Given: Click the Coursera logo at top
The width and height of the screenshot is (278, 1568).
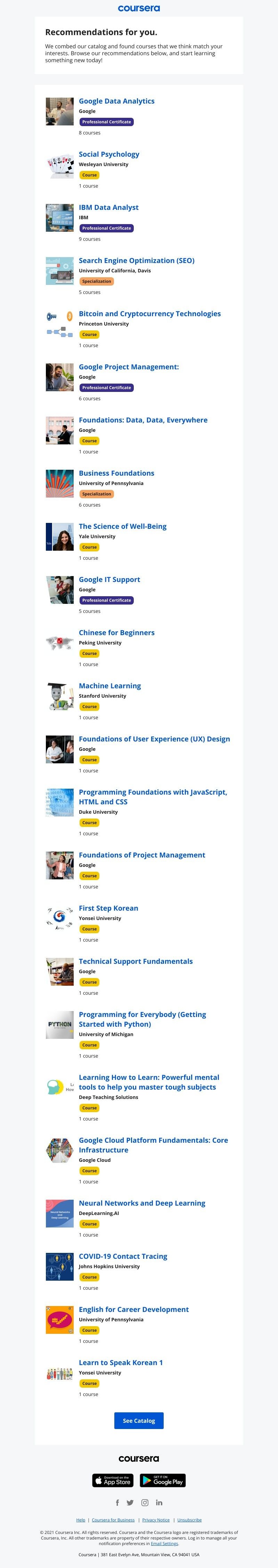Looking at the screenshot, I should click(x=139, y=9).
